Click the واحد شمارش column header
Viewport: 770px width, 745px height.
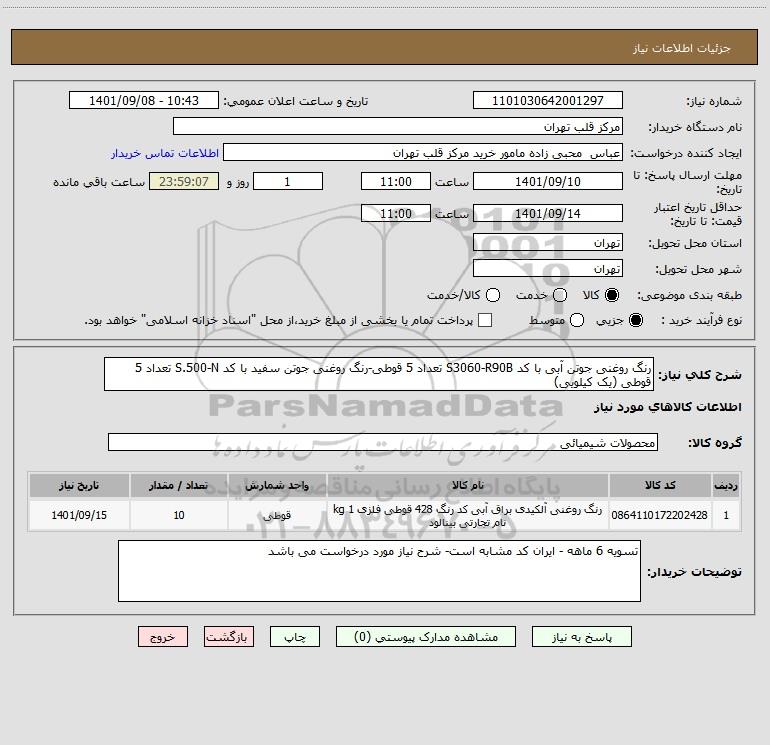click(277, 485)
